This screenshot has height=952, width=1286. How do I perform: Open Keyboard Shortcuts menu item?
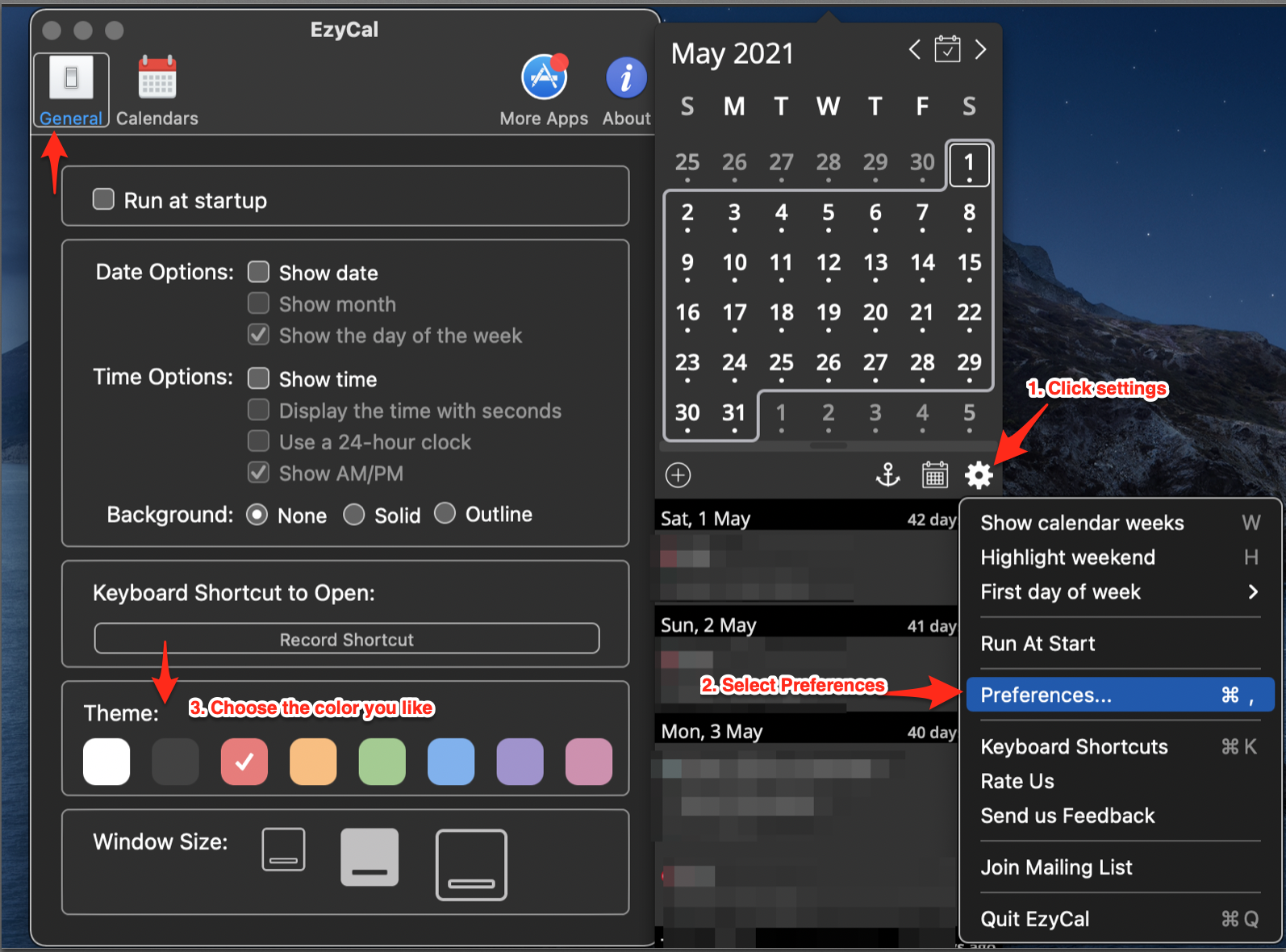point(1120,747)
